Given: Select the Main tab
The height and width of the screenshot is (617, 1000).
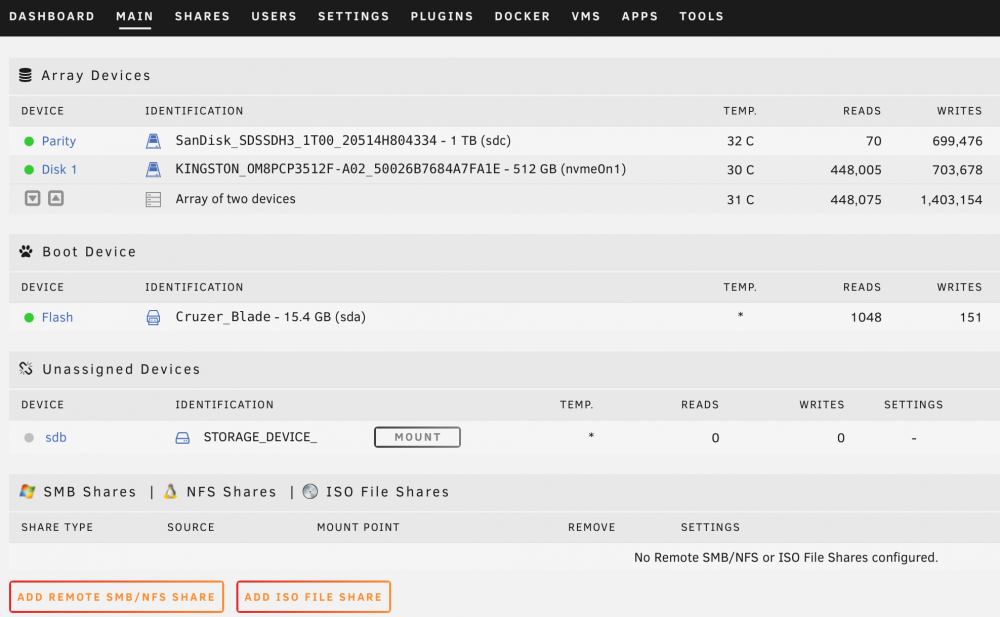Looking at the screenshot, I should tap(135, 16).
